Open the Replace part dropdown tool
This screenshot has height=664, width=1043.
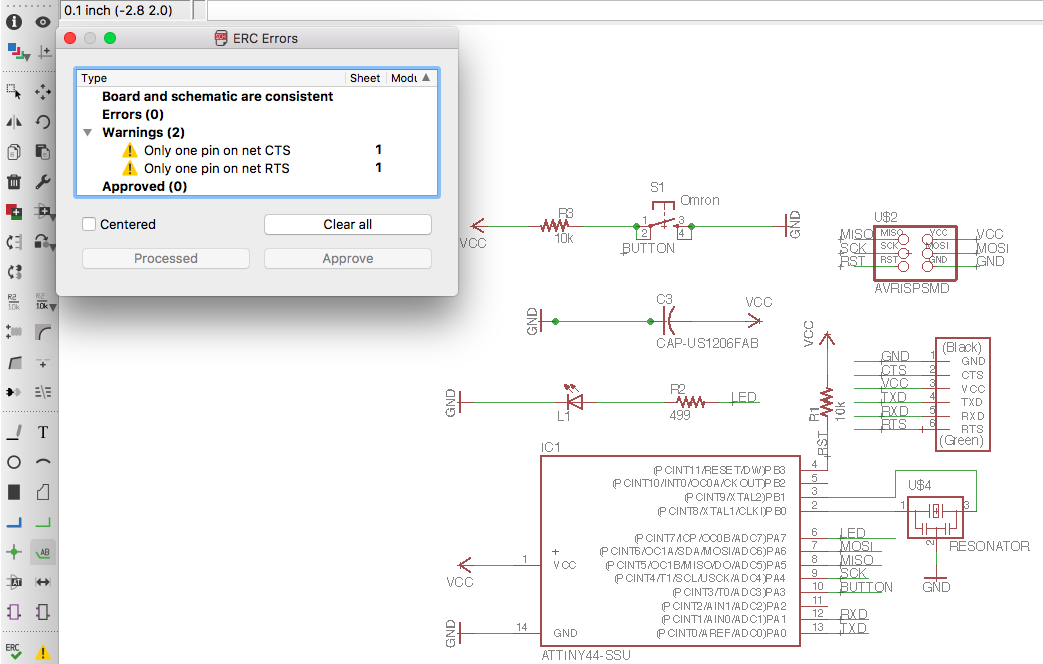(x=45, y=242)
